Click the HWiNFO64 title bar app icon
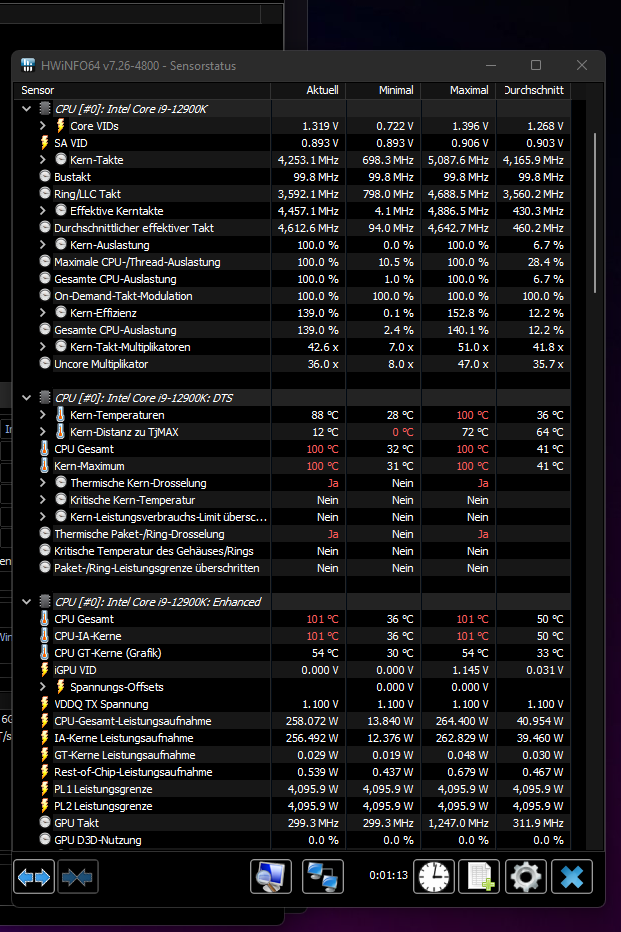Image resolution: width=621 pixels, height=932 pixels. pyautogui.click(x=27, y=65)
